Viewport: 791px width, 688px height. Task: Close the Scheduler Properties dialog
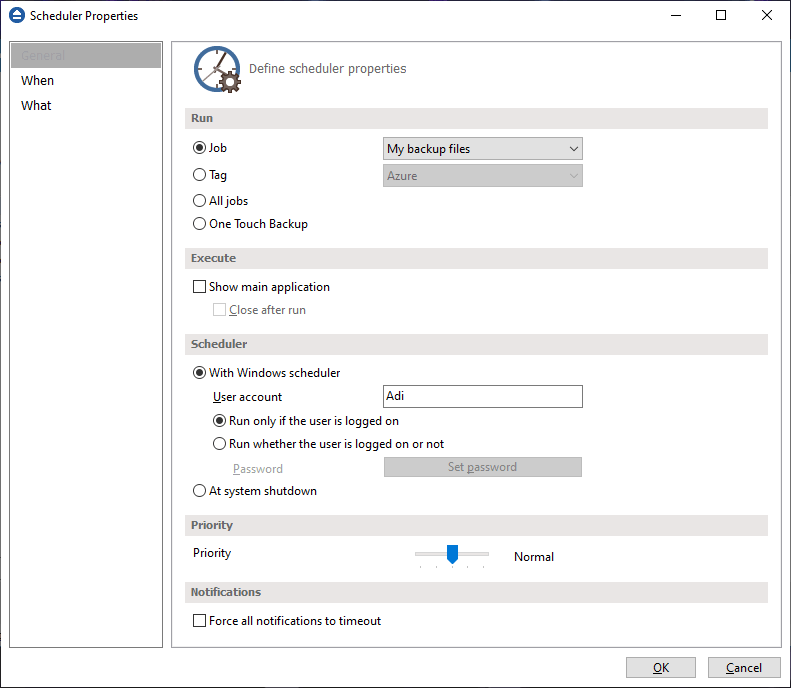pyautogui.click(x=767, y=16)
